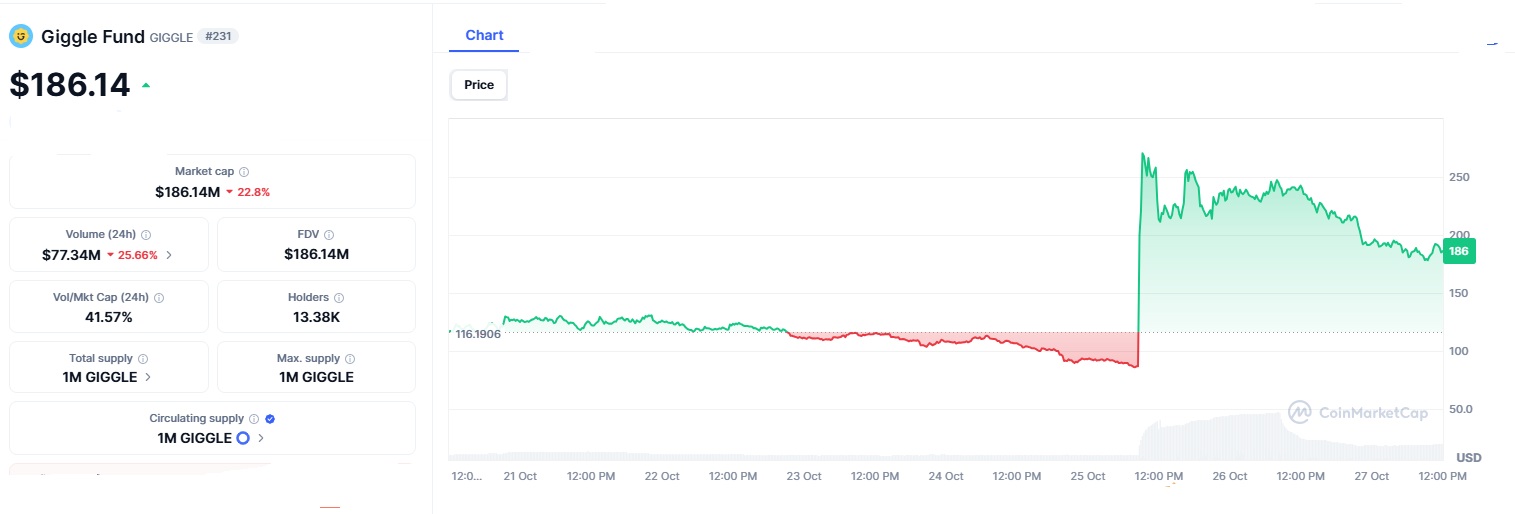Click the 186 current price label

[1459, 252]
